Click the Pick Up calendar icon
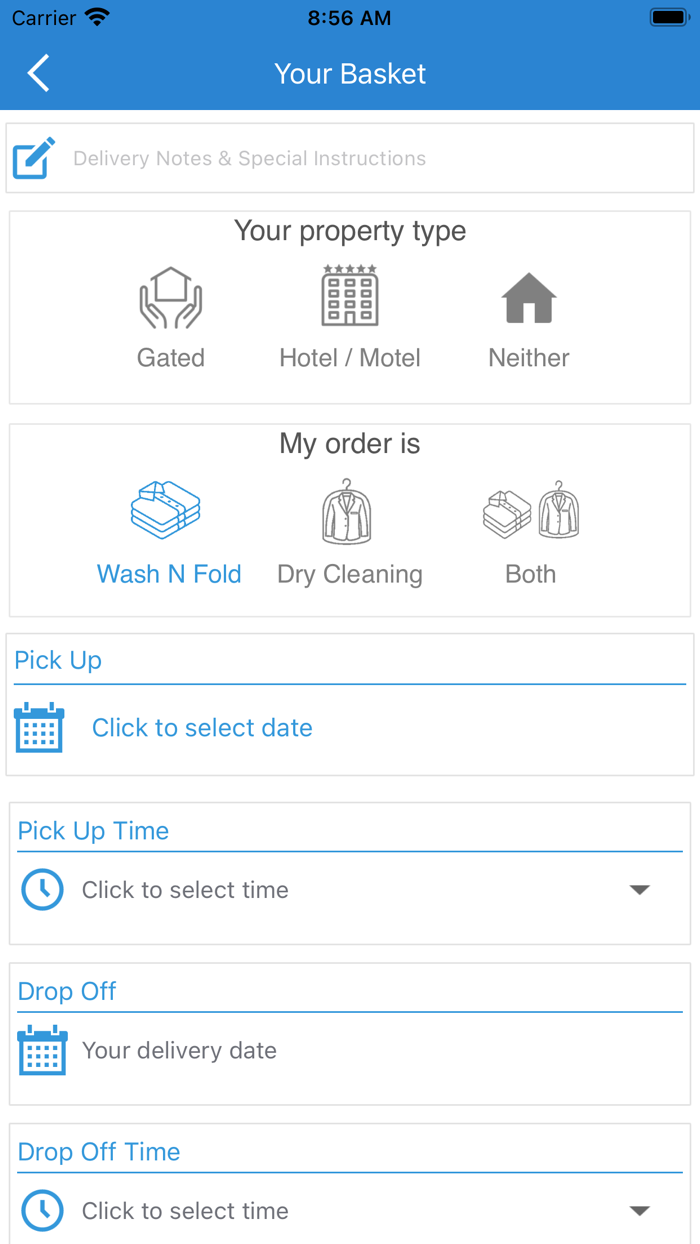The width and height of the screenshot is (700, 1244). tap(39, 727)
